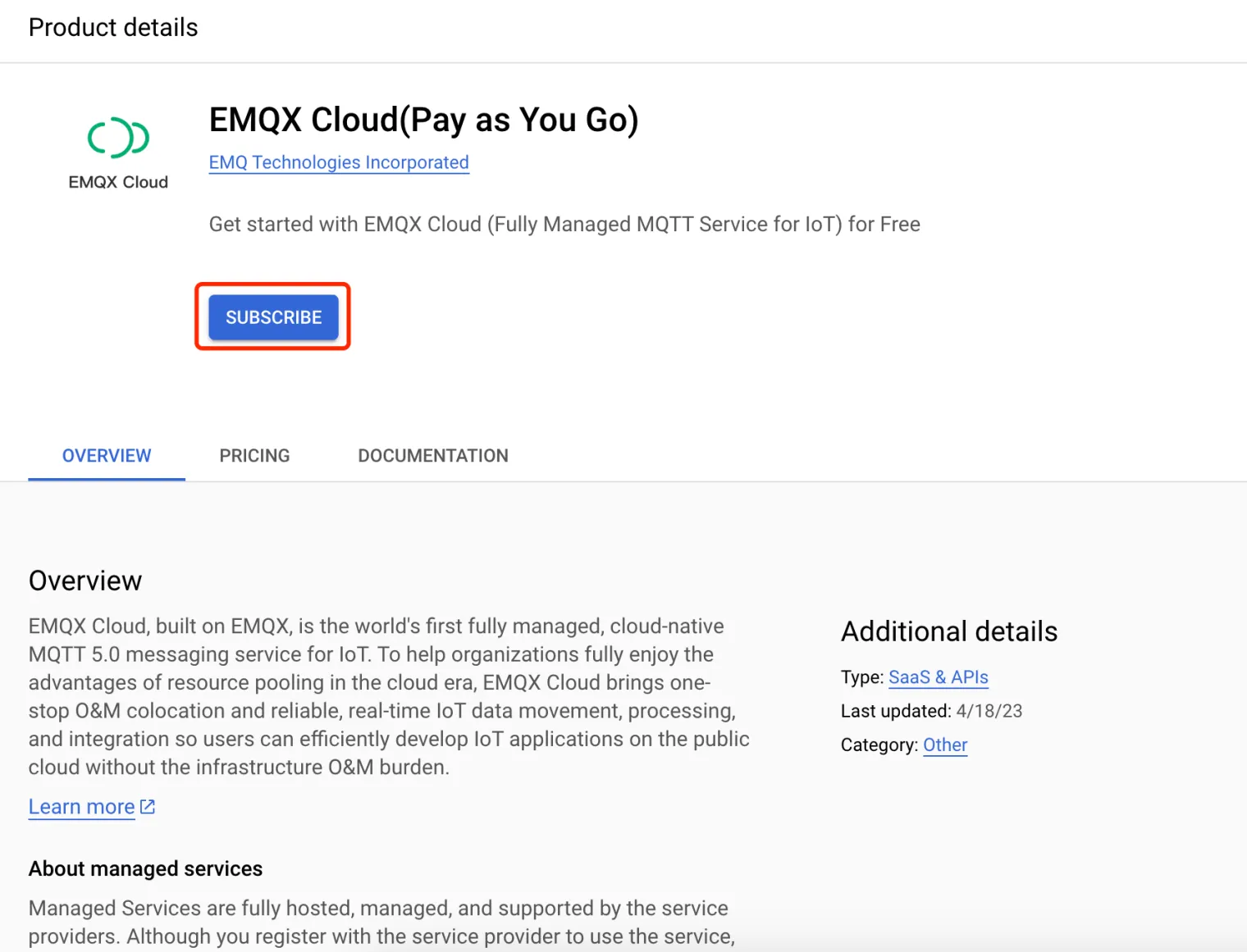Click the About managed services heading
The width and height of the screenshot is (1247, 952).
click(x=146, y=868)
